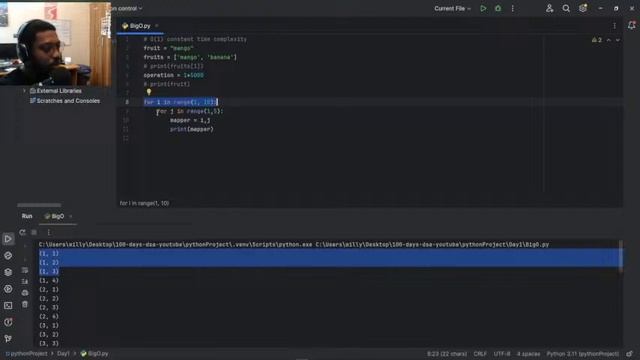Select Scratches and Consoles in project tree
The image size is (640, 360).
[68, 101]
